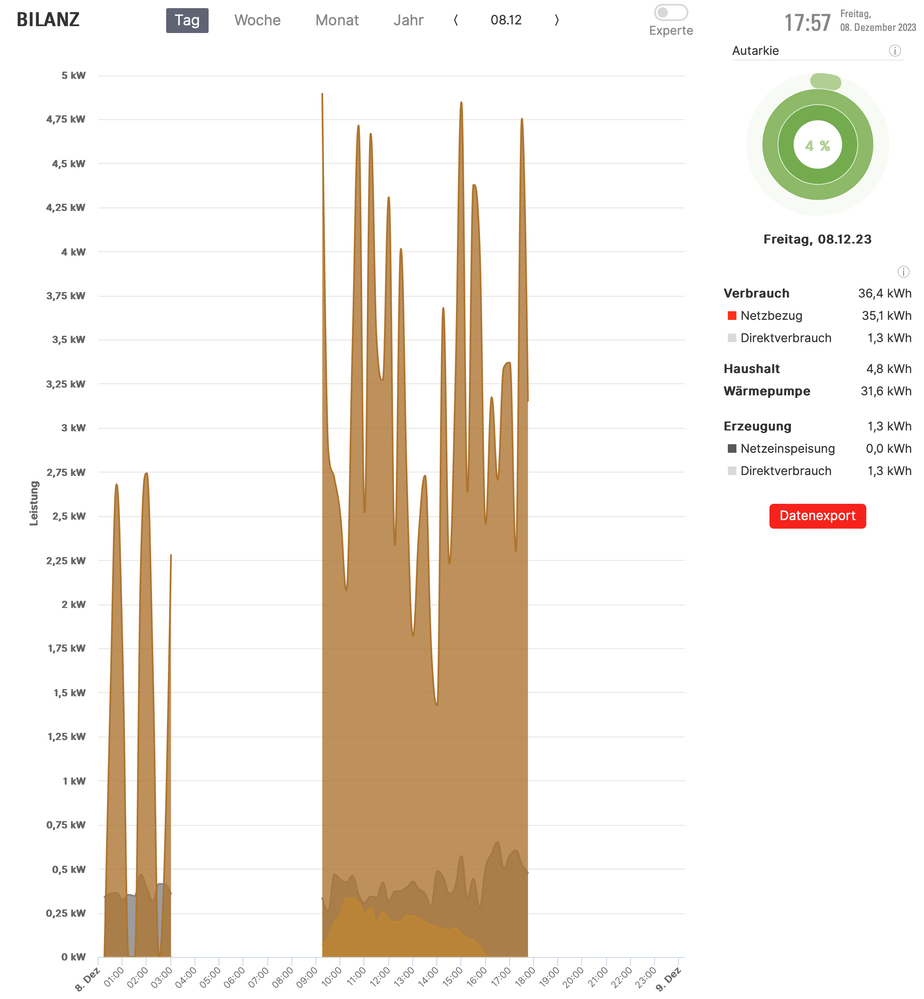Click the Haushalt 4,8 kWh value
This screenshot has height=999, width=924.
[x=888, y=369]
